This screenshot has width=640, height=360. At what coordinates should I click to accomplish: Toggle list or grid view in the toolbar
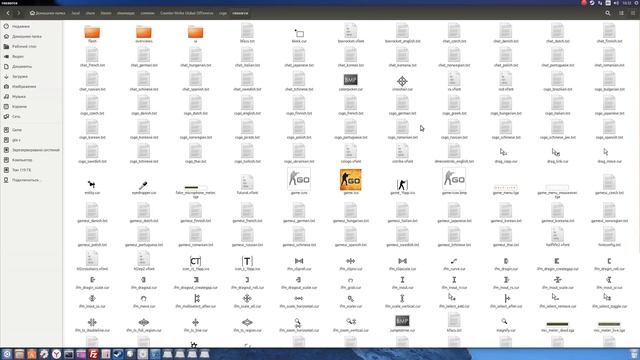click(621, 13)
